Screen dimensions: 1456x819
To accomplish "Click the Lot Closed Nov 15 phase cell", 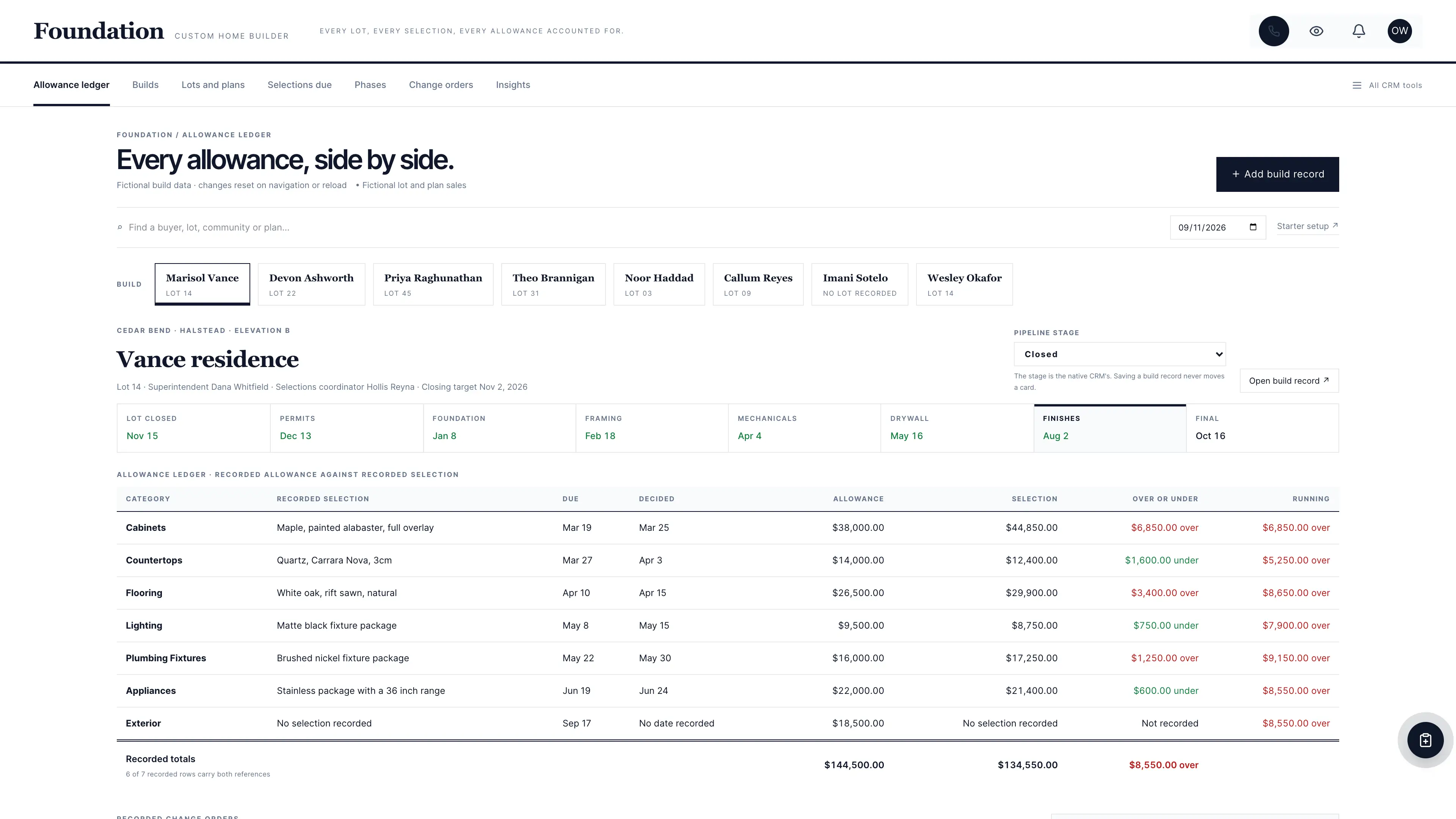I will coord(193,428).
